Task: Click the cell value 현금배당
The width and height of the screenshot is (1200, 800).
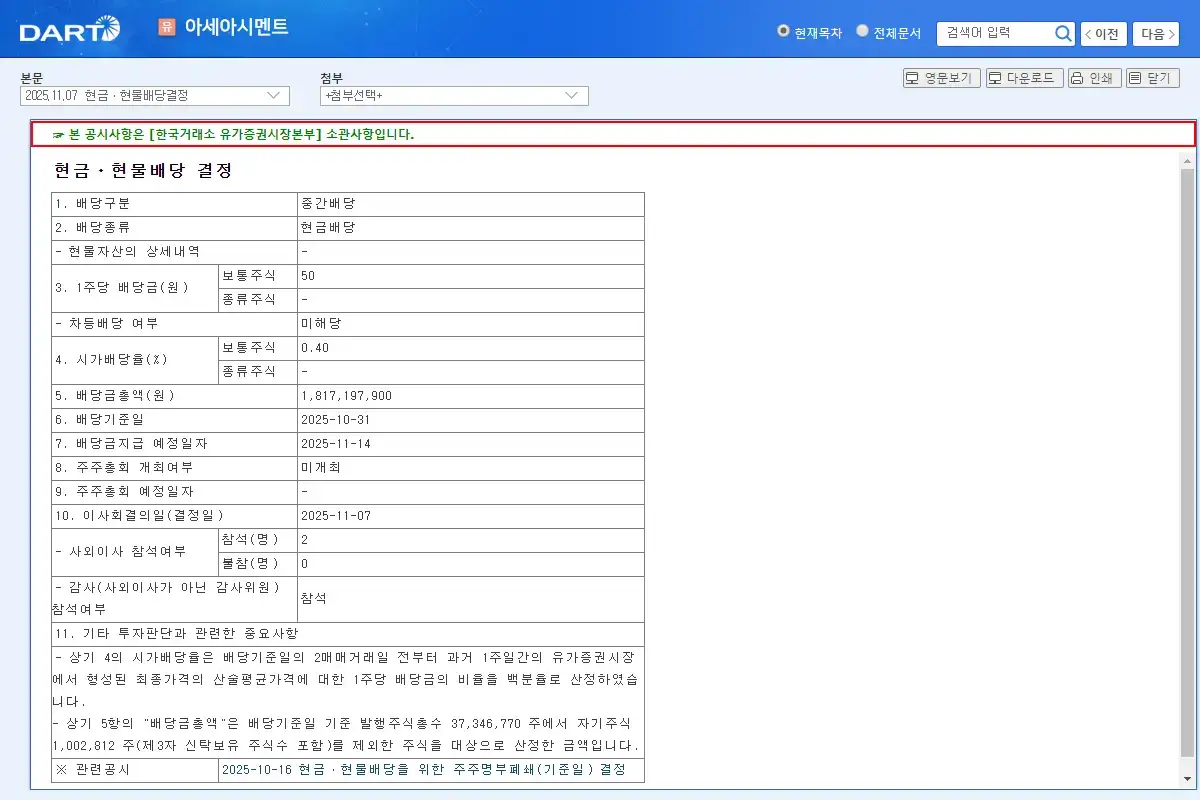Action: [328, 228]
